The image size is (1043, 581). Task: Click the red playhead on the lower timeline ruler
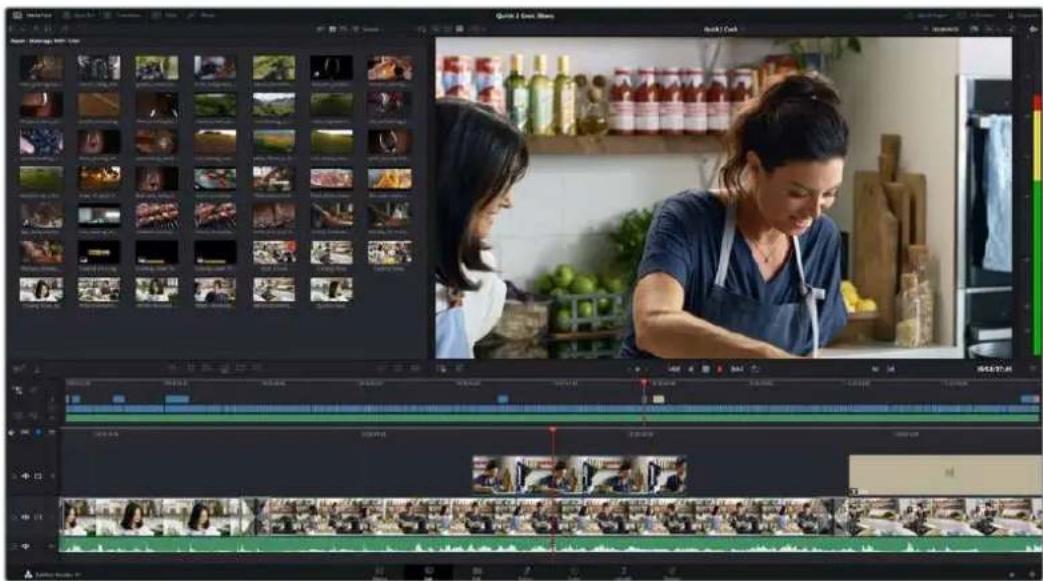553,431
